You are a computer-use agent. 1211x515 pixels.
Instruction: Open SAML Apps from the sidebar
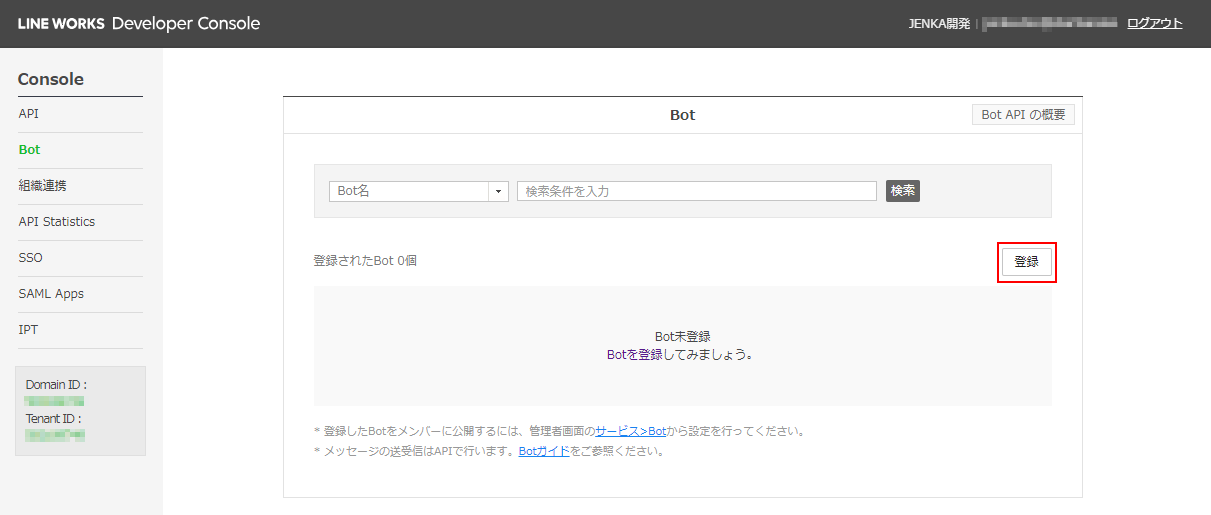coord(51,294)
